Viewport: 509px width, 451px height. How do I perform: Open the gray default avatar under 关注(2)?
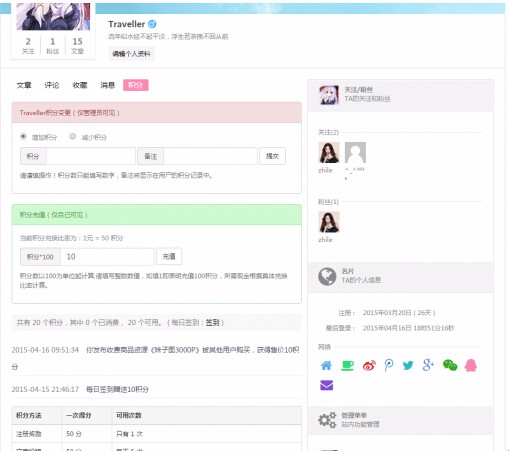click(x=355, y=152)
